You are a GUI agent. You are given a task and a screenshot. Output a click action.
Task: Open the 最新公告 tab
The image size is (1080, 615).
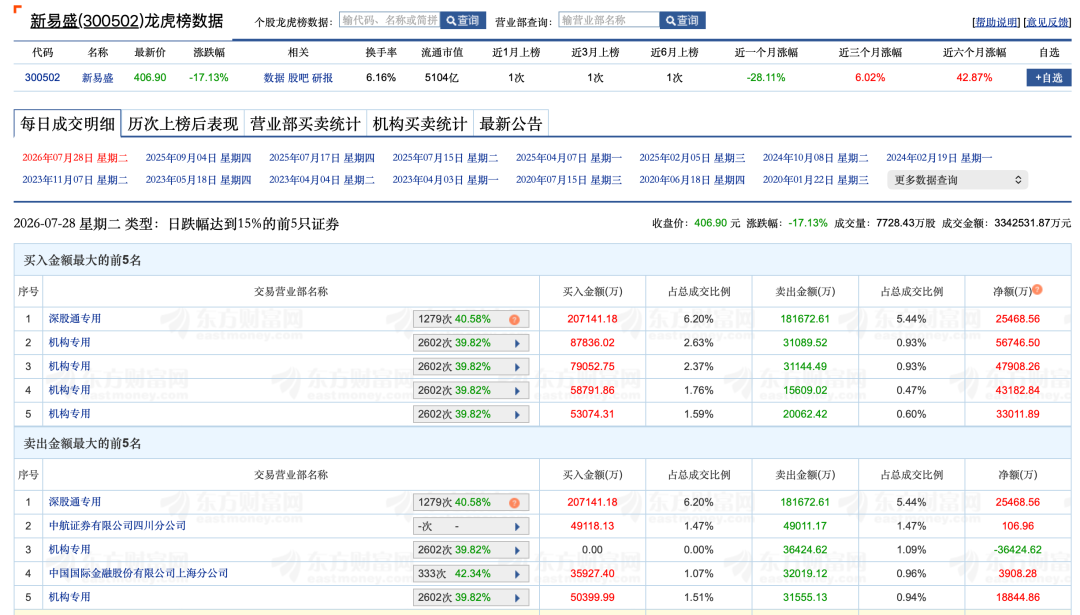coord(511,124)
